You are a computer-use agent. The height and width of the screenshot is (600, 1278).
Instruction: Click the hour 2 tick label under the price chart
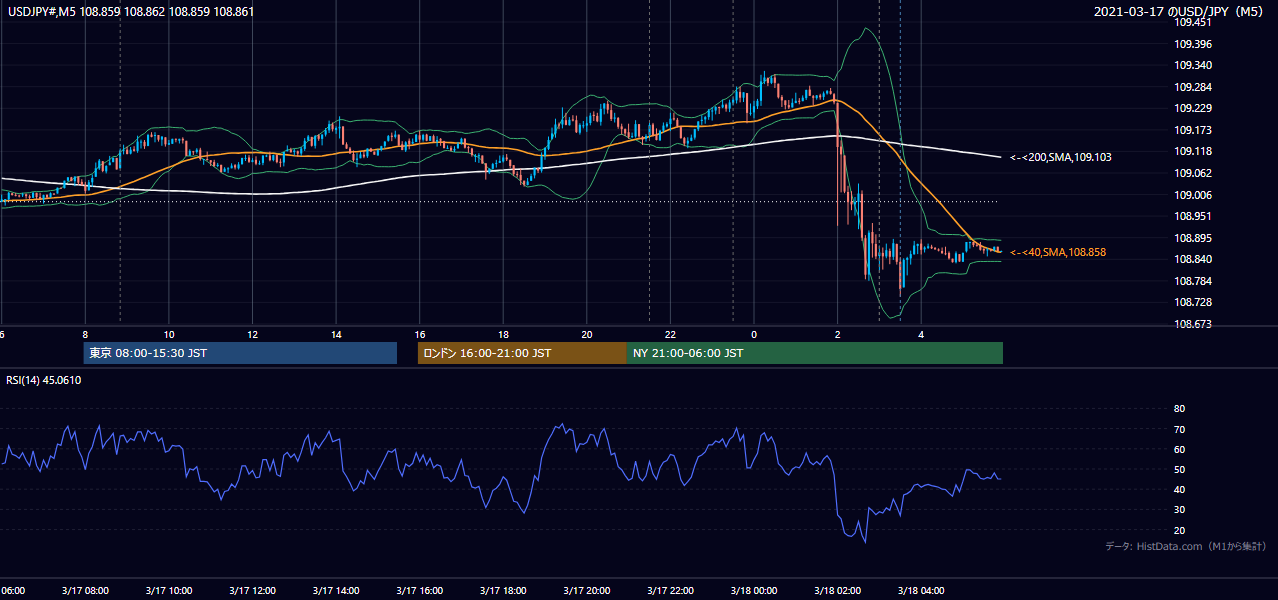(837, 335)
